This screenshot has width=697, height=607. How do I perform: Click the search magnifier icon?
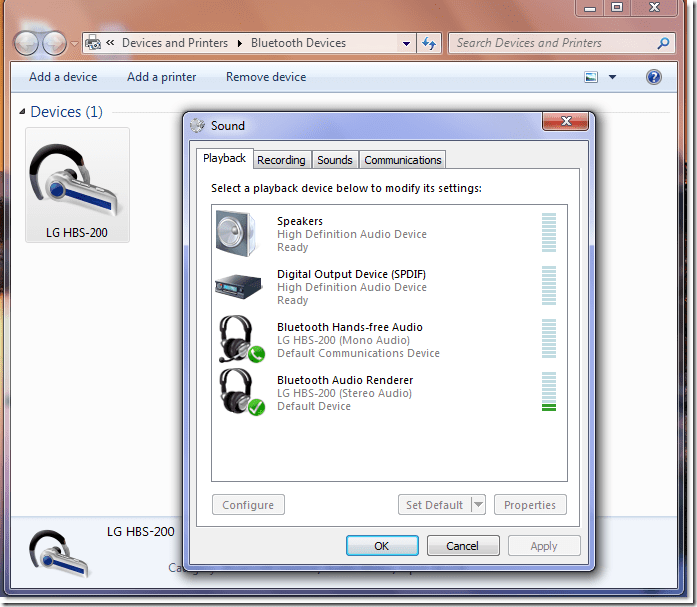click(663, 43)
